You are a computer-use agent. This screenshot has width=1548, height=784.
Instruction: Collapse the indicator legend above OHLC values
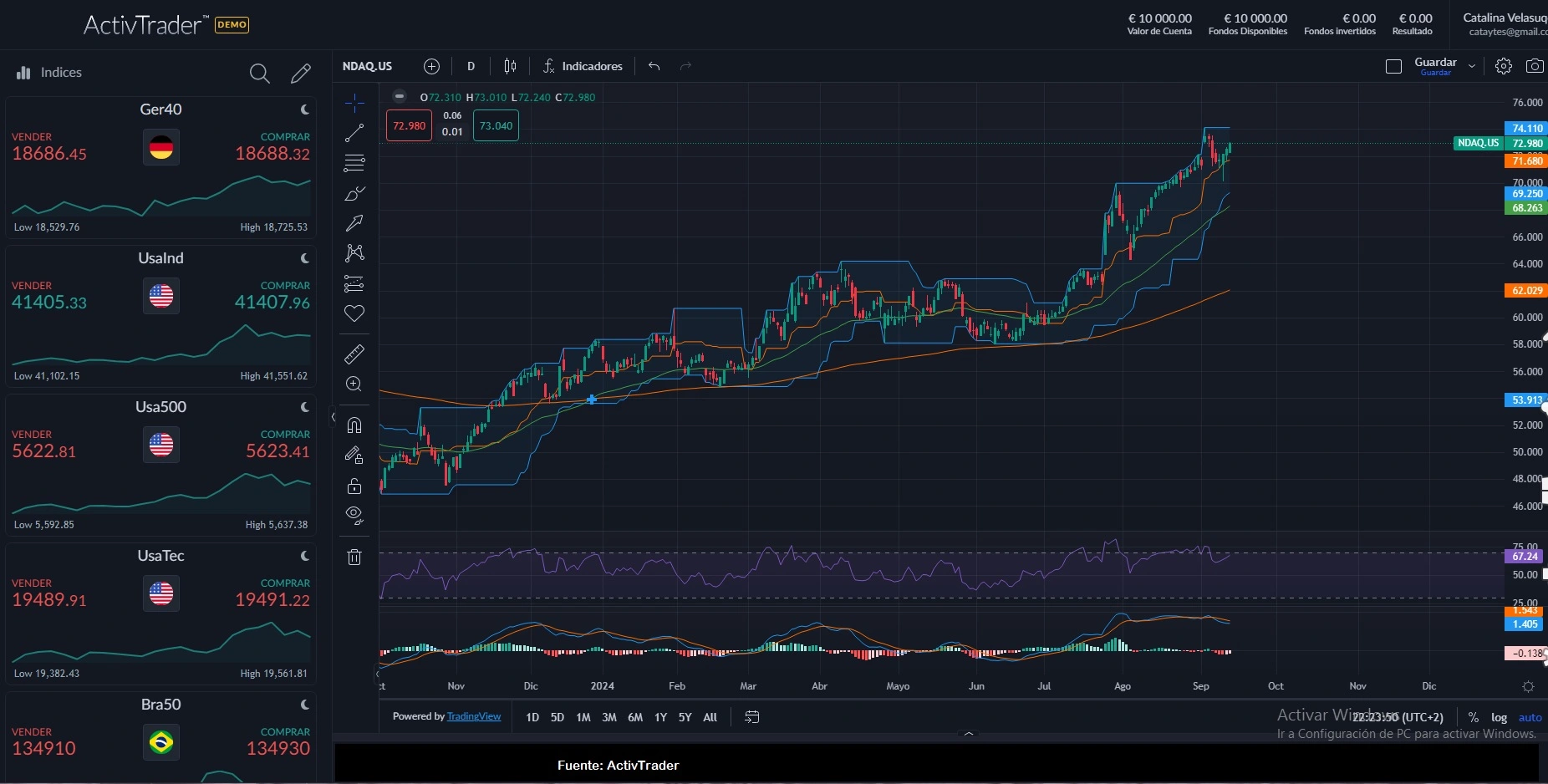(x=400, y=96)
